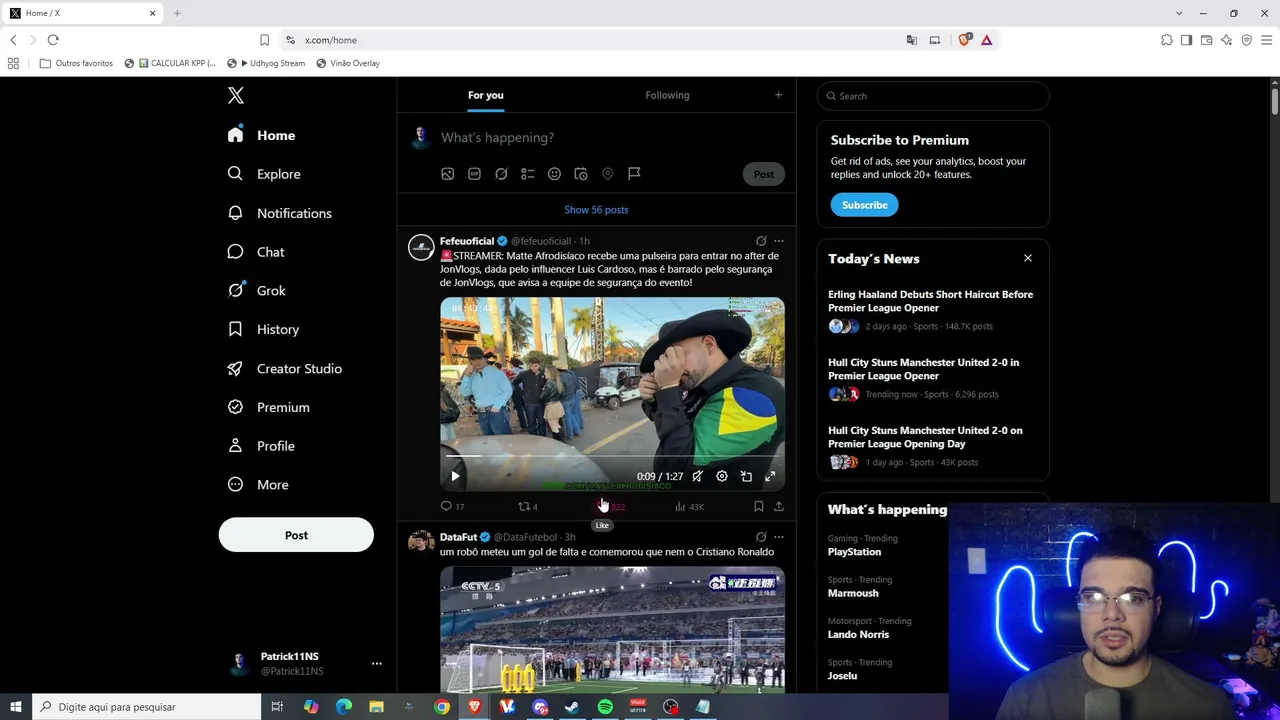Viewport: 1280px width, 720px height.
Task: Open video settings gear on Fefeuoficial video
Action: coord(722,477)
